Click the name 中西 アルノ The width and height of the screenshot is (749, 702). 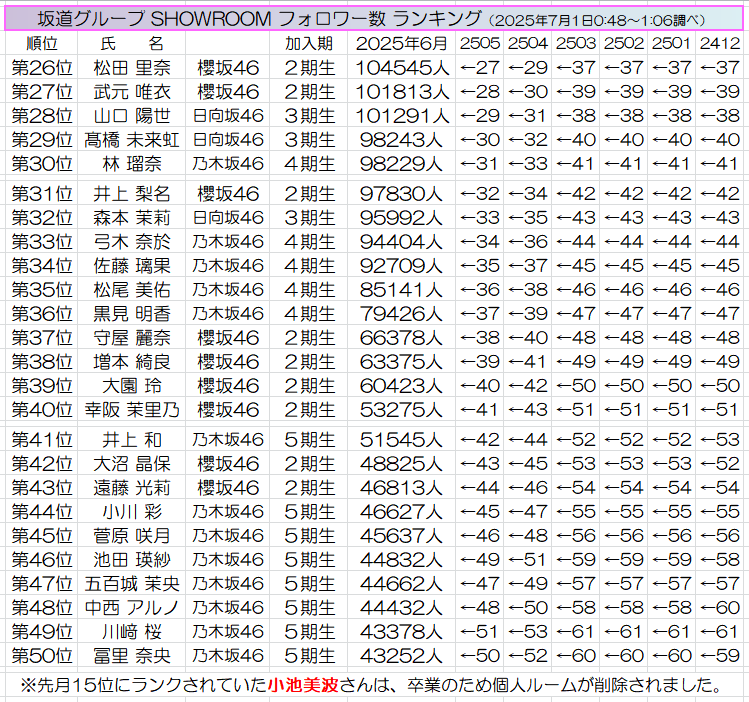pos(132,607)
